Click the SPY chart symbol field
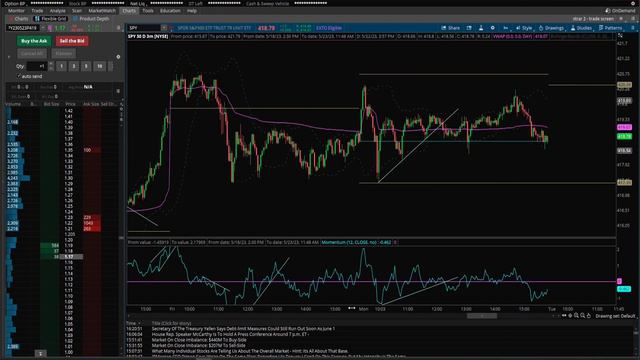 (144, 28)
